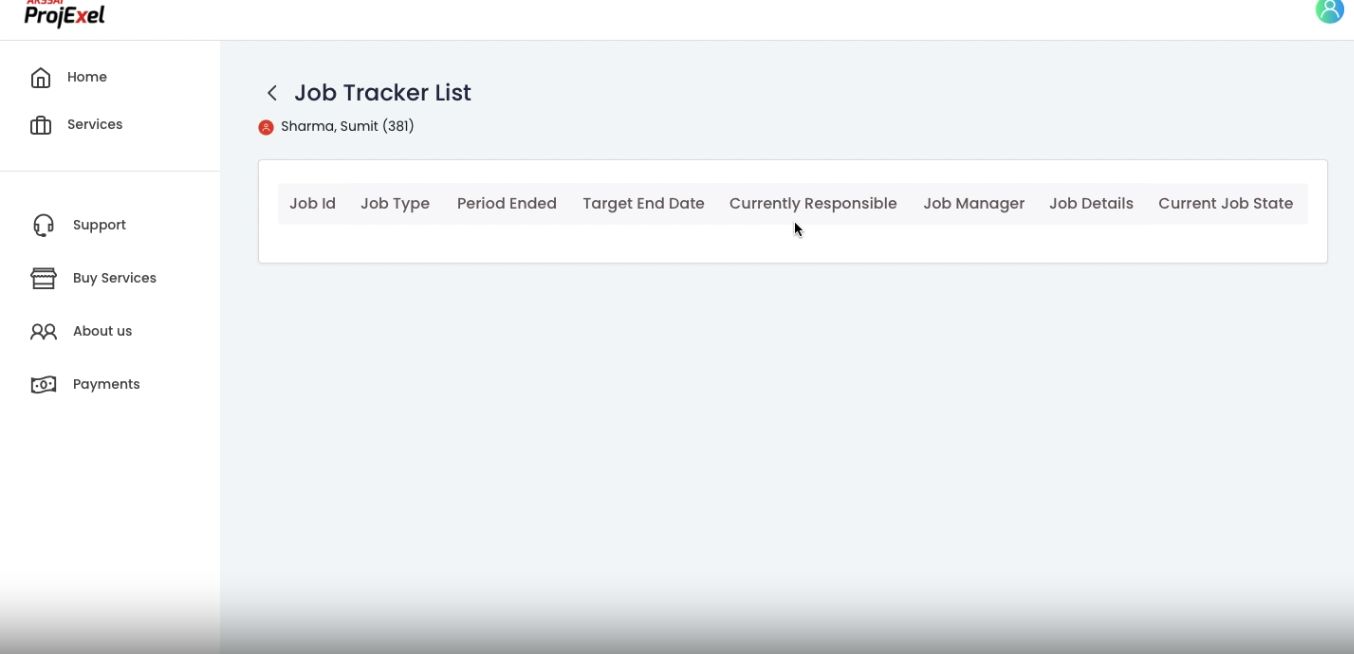Select the Currently Responsible column header
This screenshot has height=654, width=1354.
[812, 203]
